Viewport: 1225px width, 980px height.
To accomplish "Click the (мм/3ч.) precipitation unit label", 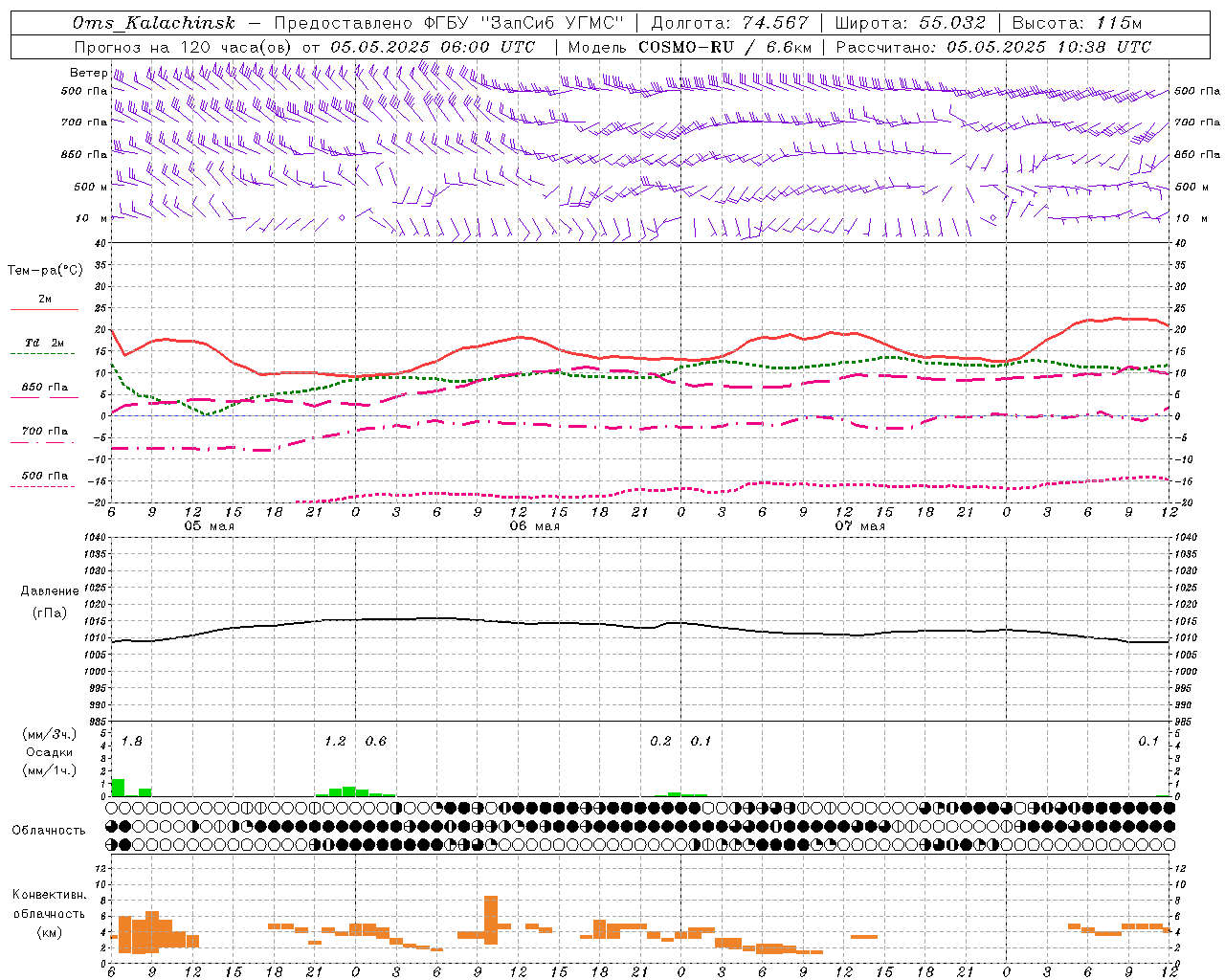I will pyautogui.click(x=50, y=735).
